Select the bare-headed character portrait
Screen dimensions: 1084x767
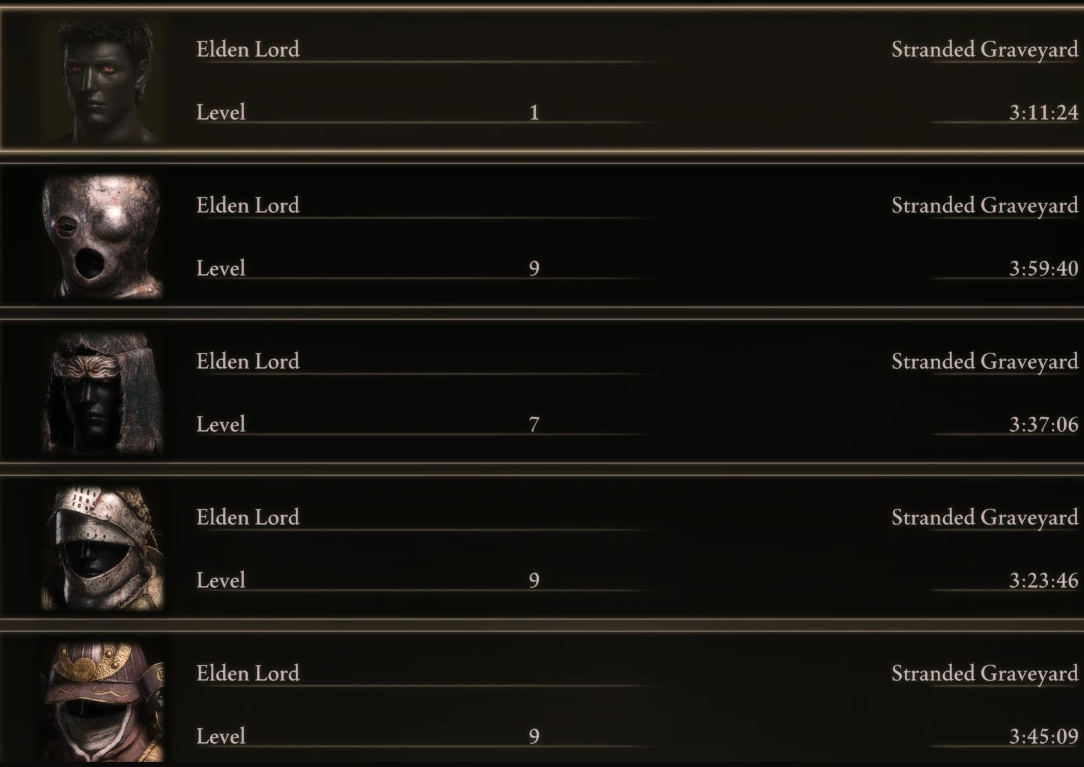102,80
